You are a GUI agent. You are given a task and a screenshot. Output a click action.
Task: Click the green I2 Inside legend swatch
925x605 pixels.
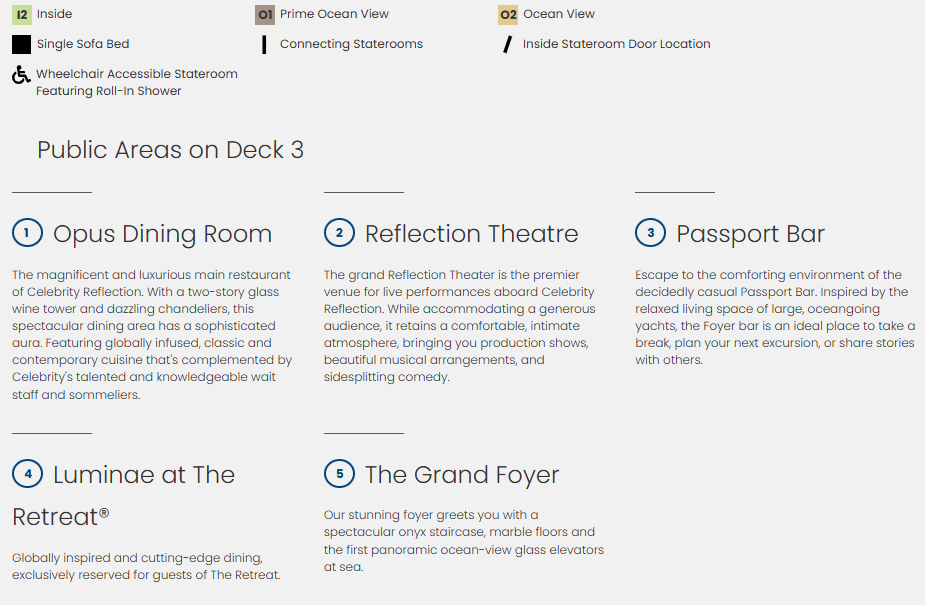[x=22, y=15]
